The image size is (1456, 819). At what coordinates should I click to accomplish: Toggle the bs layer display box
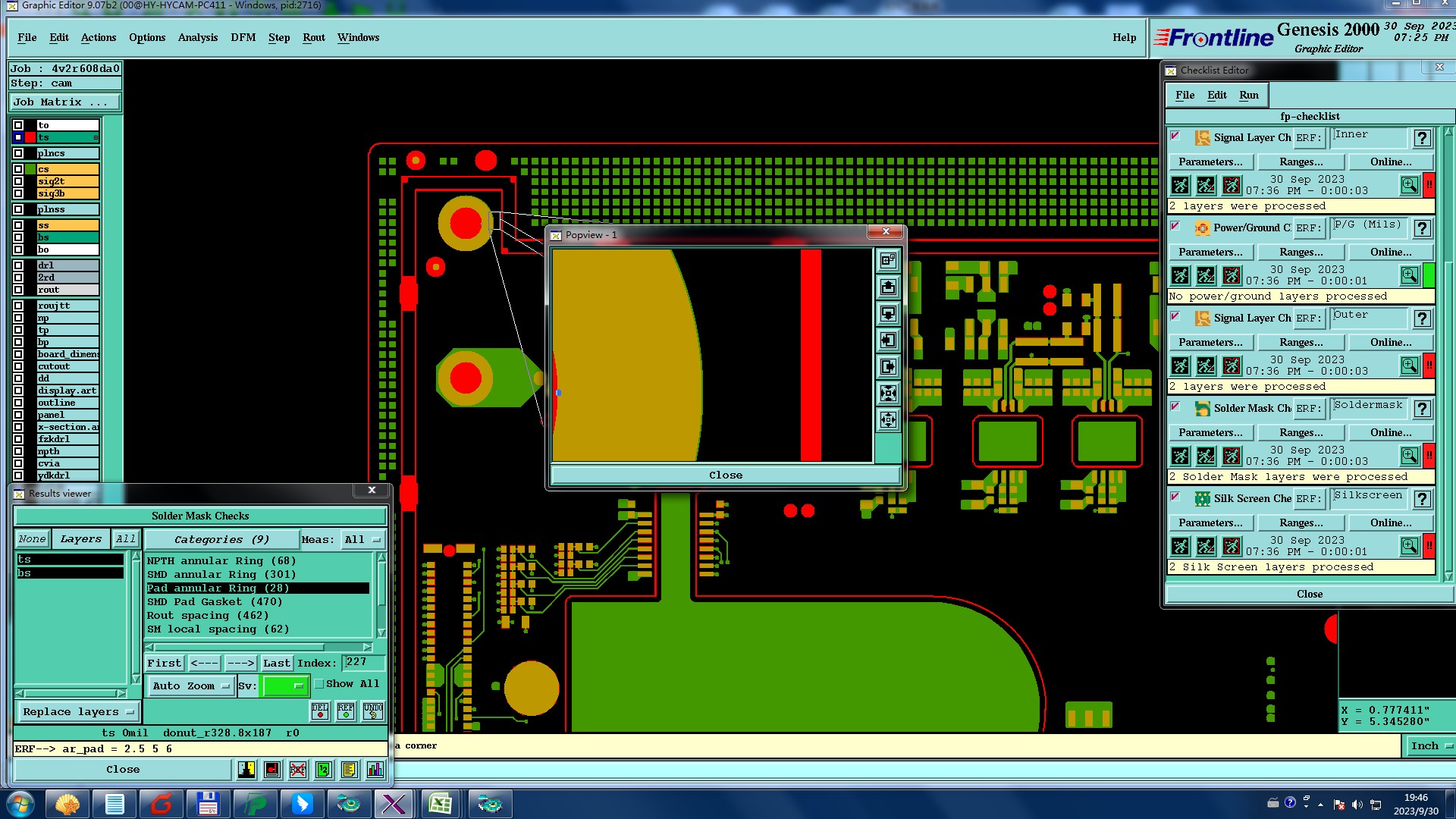[18, 237]
